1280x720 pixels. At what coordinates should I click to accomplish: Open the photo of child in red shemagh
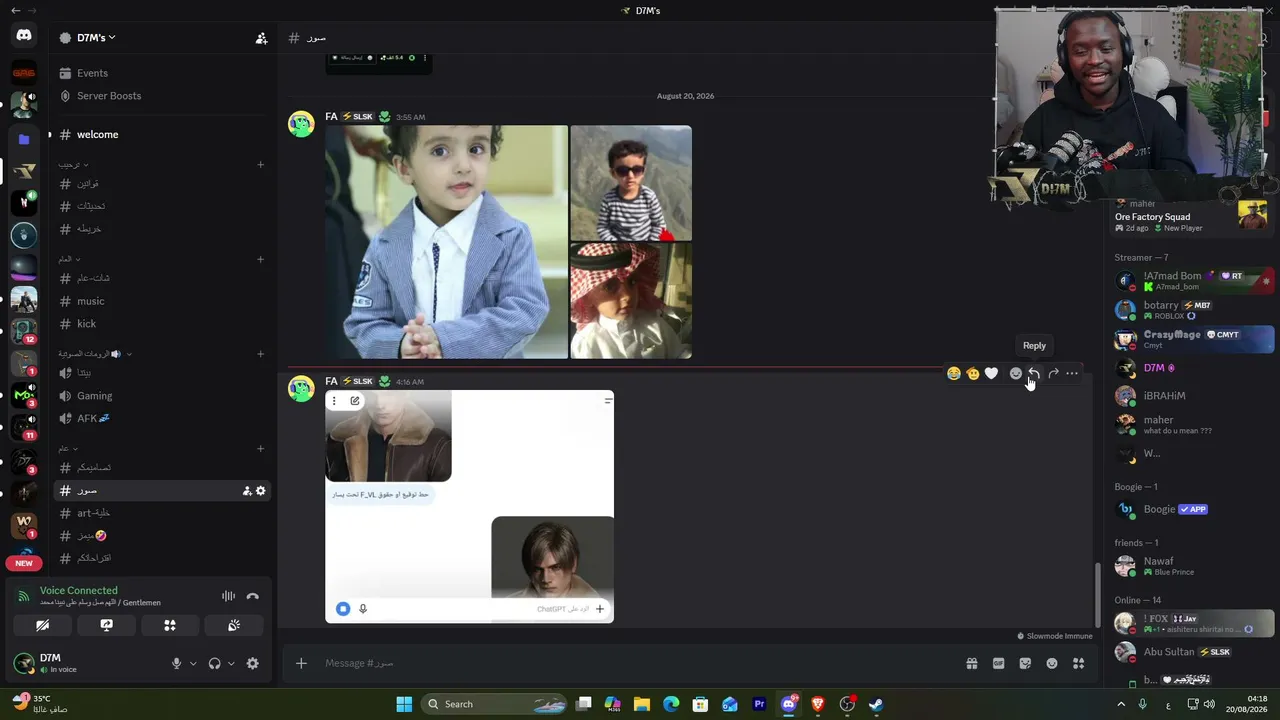(x=631, y=301)
